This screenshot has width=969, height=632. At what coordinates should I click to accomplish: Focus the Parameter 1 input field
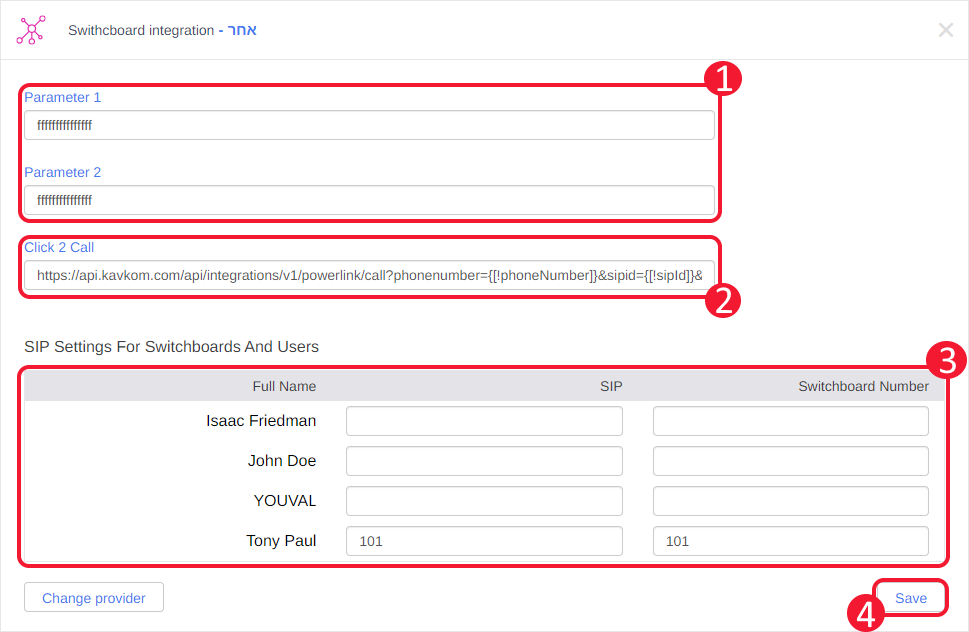pos(369,125)
